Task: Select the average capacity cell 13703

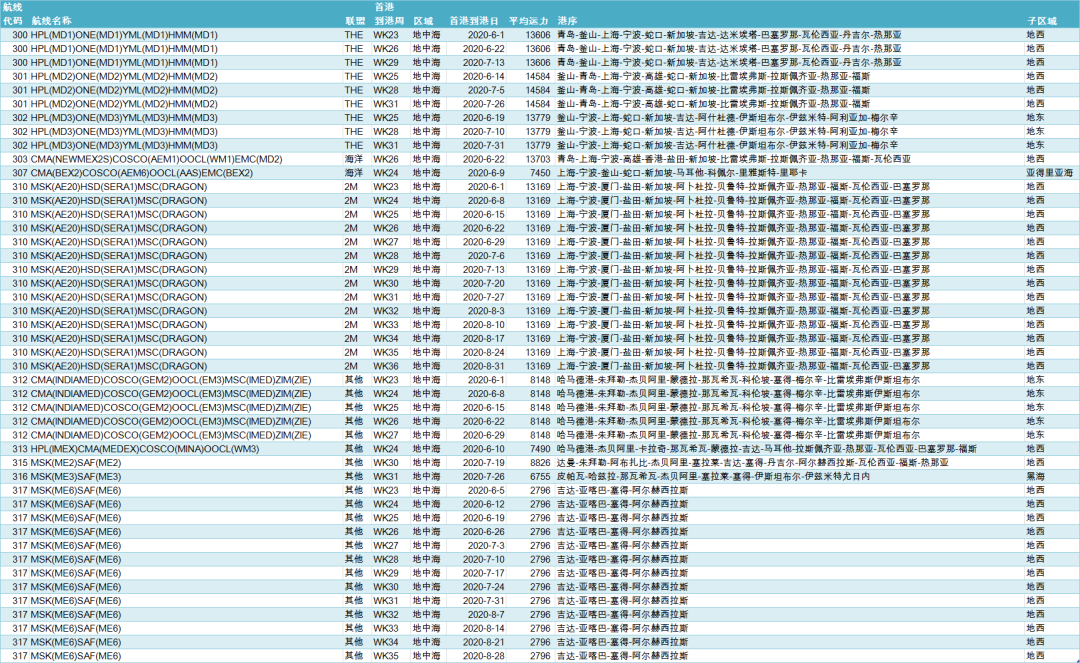Action: pyautogui.click(x=538, y=159)
